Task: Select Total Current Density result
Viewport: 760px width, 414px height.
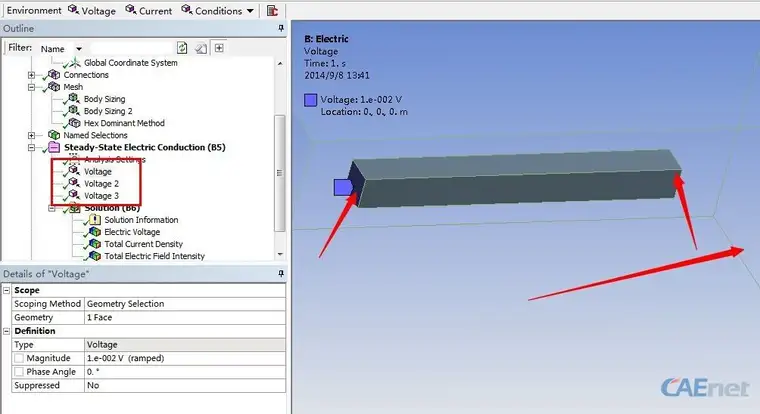Action: click(143, 244)
